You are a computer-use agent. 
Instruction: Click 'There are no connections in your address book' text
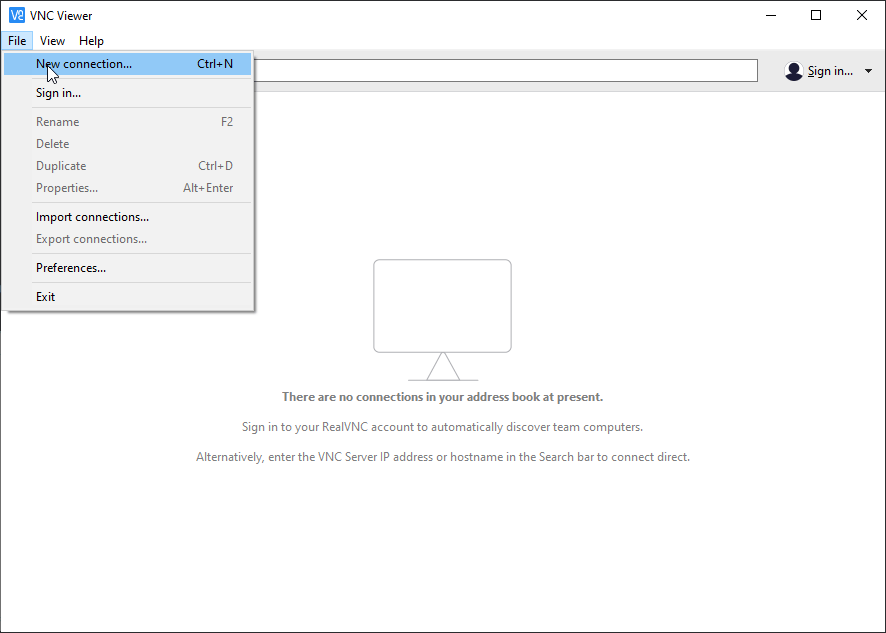tap(442, 397)
